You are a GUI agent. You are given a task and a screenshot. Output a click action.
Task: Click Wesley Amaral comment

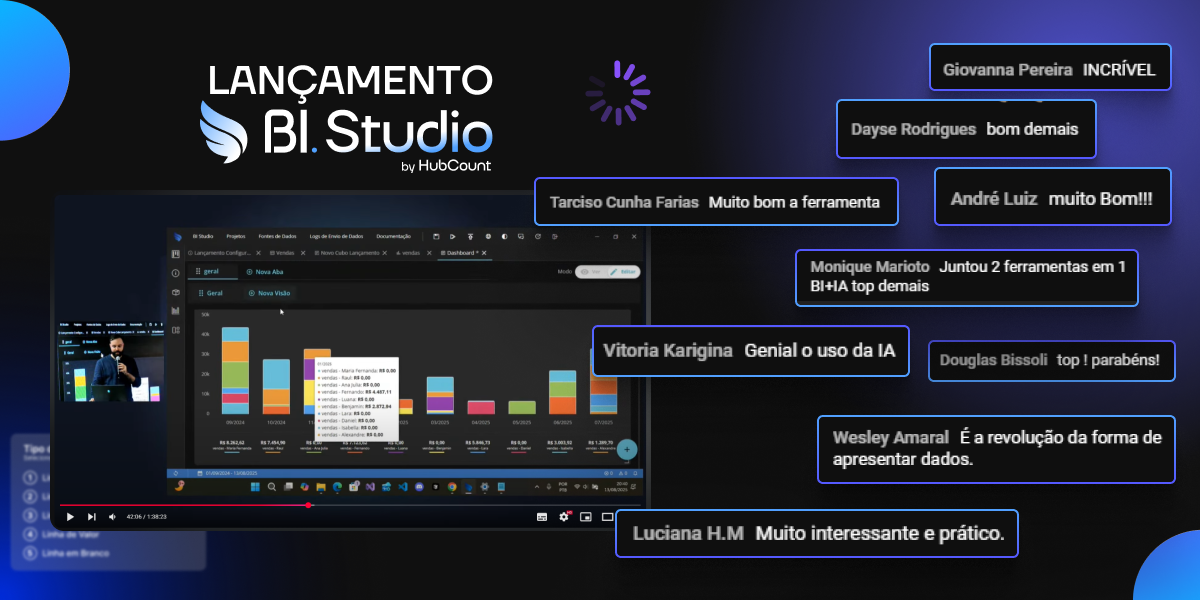996,449
